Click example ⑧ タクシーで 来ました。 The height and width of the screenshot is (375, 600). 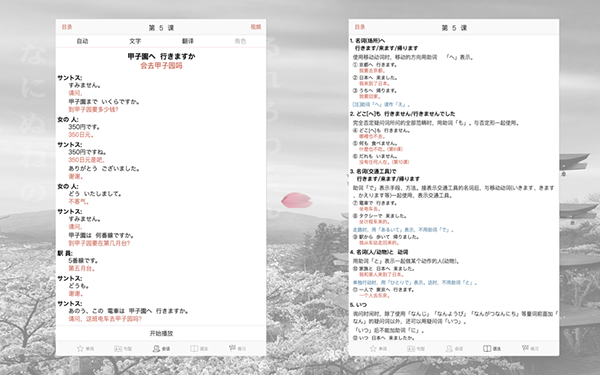tap(380, 216)
